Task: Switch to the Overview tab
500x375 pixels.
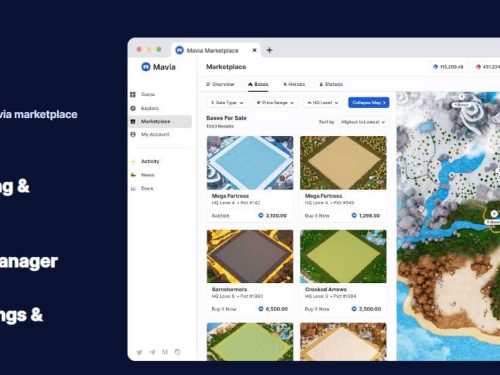Action: [x=220, y=84]
